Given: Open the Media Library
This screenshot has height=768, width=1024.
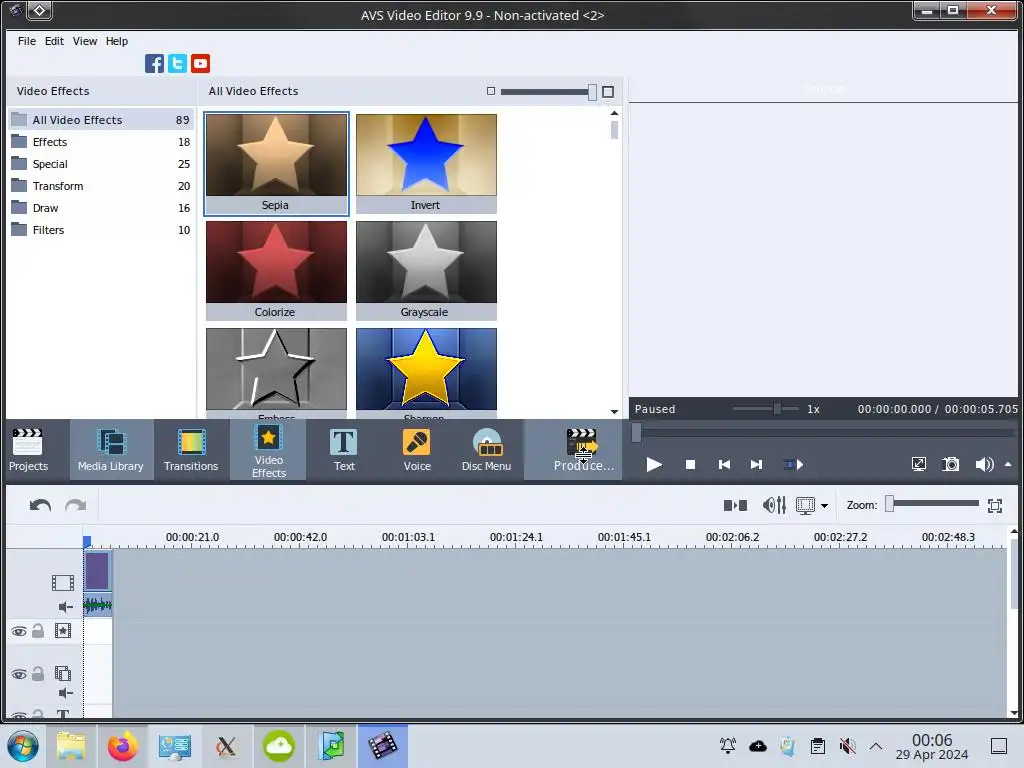Looking at the screenshot, I should 110,450.
